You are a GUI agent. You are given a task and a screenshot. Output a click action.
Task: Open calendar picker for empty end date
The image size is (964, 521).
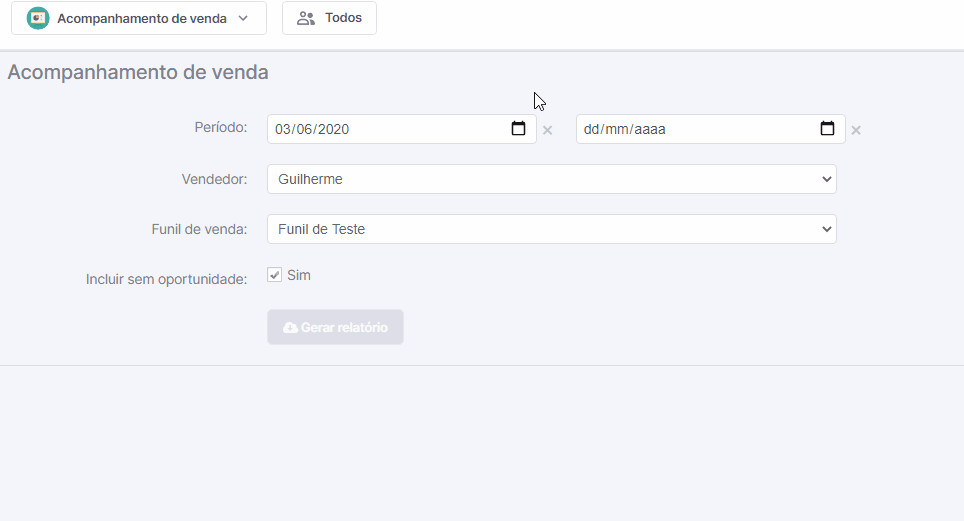click(828, 129)
